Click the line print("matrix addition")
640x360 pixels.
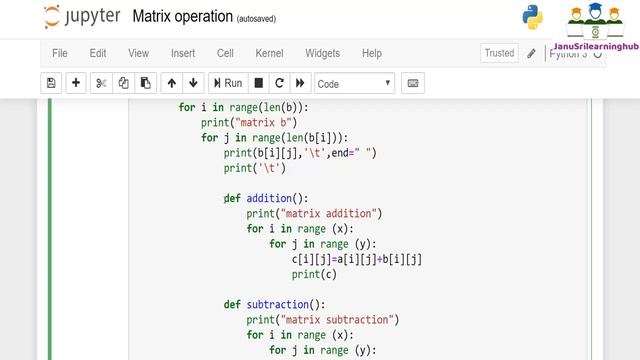[x=314, y=213]
